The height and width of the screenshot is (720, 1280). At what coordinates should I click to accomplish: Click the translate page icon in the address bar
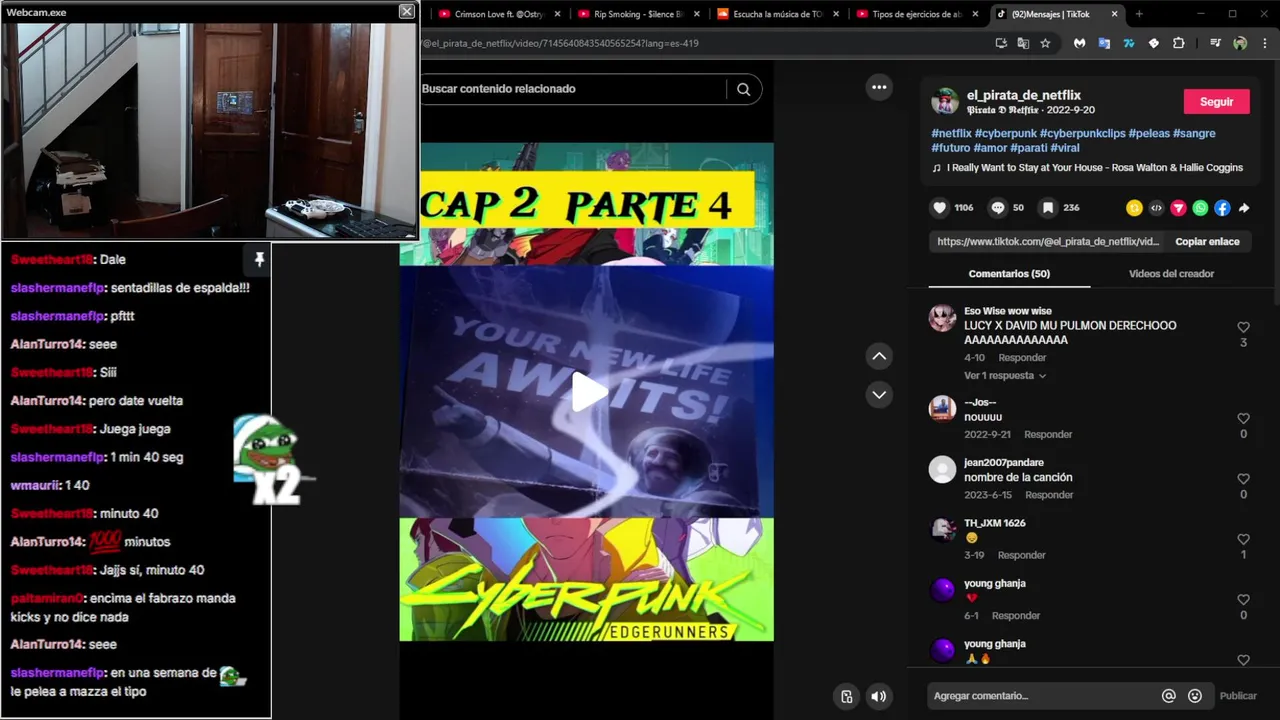1023,43
